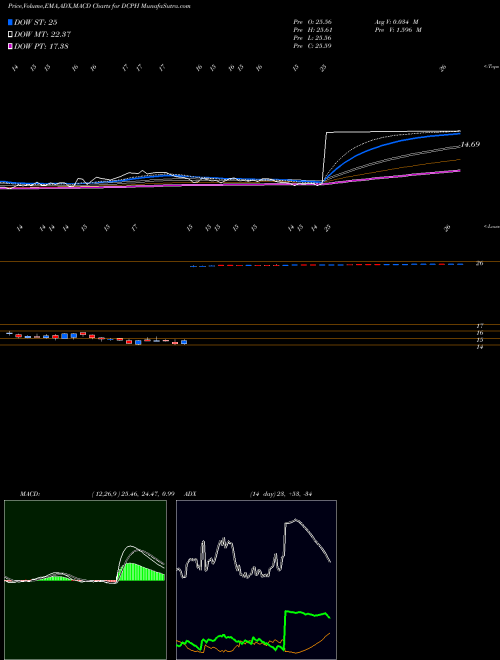Click the magenta DOW PT legend swatch

11,46
